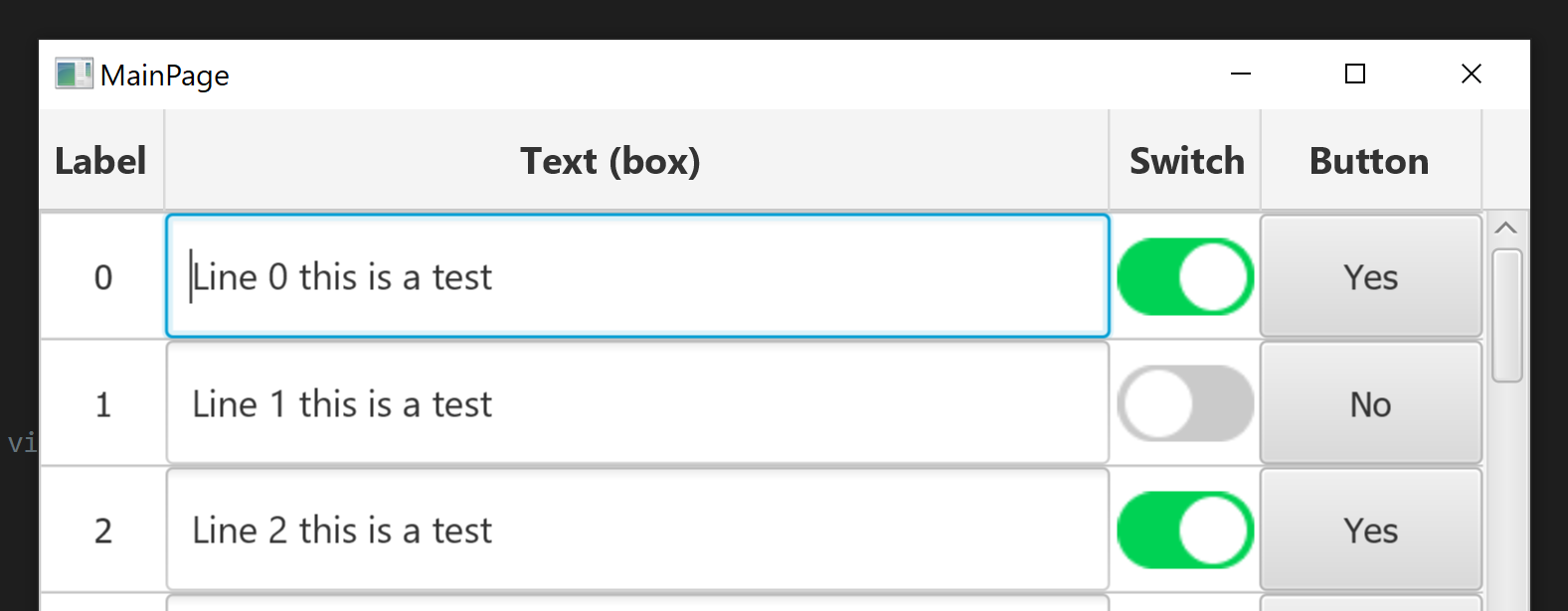Maximize the MainPage window
The image size is (1568, 611).
tap(1354, 74)
